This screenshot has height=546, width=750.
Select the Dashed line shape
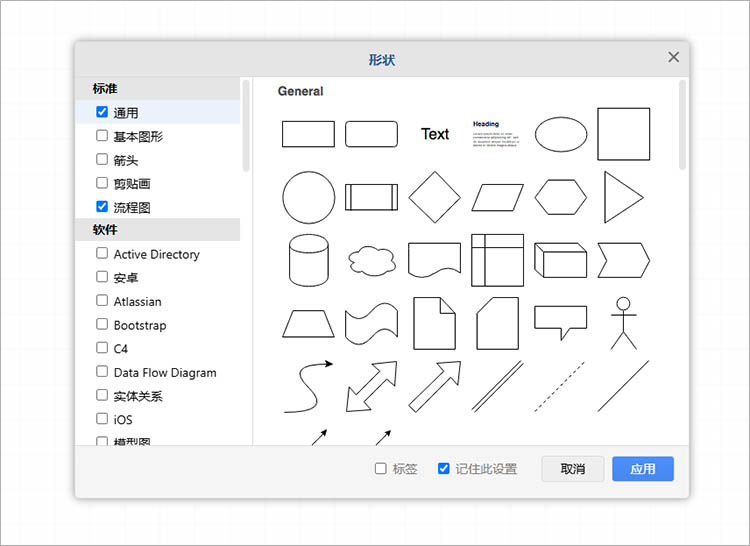pyautogui.click(x=560, y=386)
